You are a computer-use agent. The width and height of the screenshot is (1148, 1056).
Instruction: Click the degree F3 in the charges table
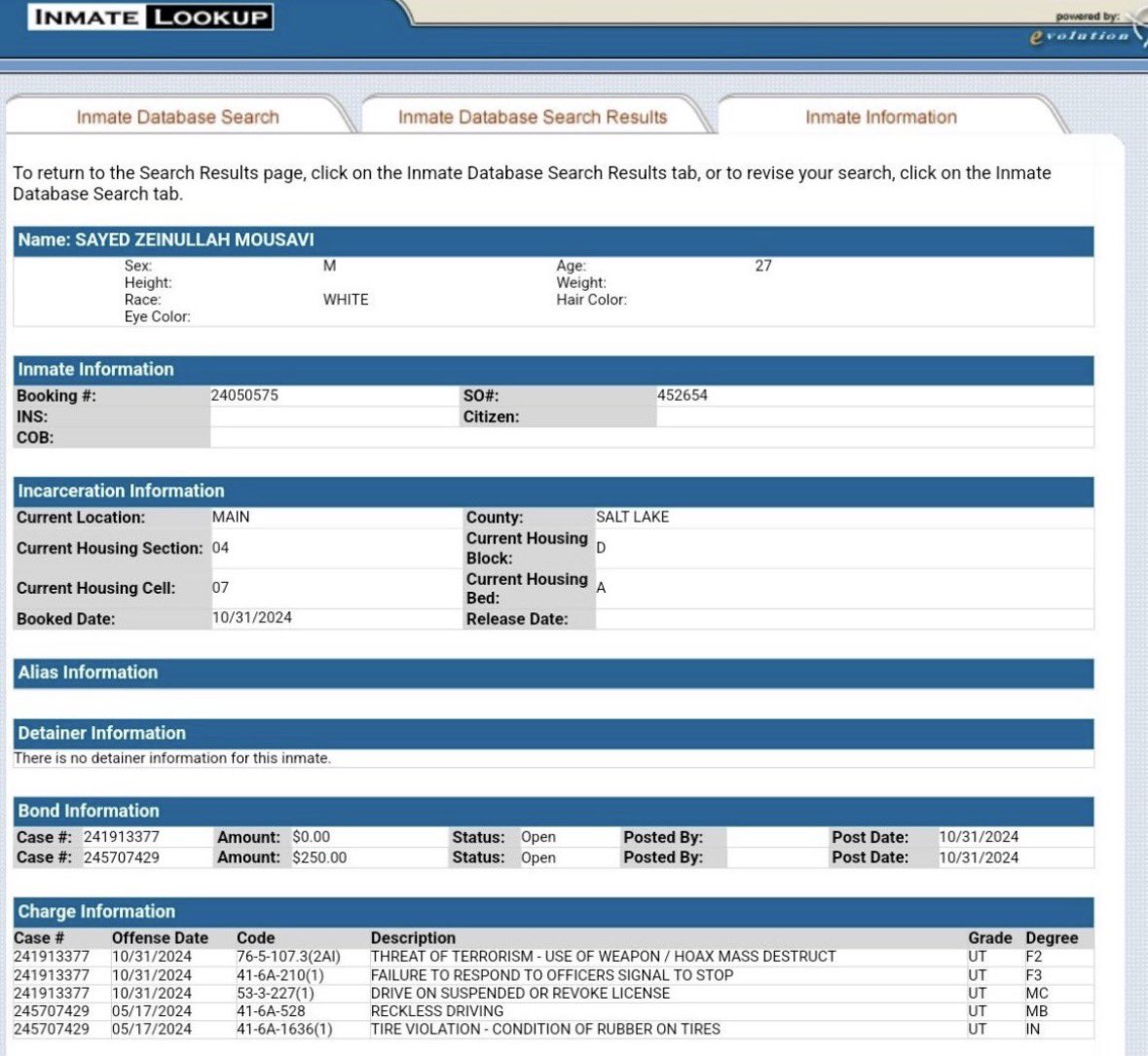pyautogui.click(x=1034, y=975)
